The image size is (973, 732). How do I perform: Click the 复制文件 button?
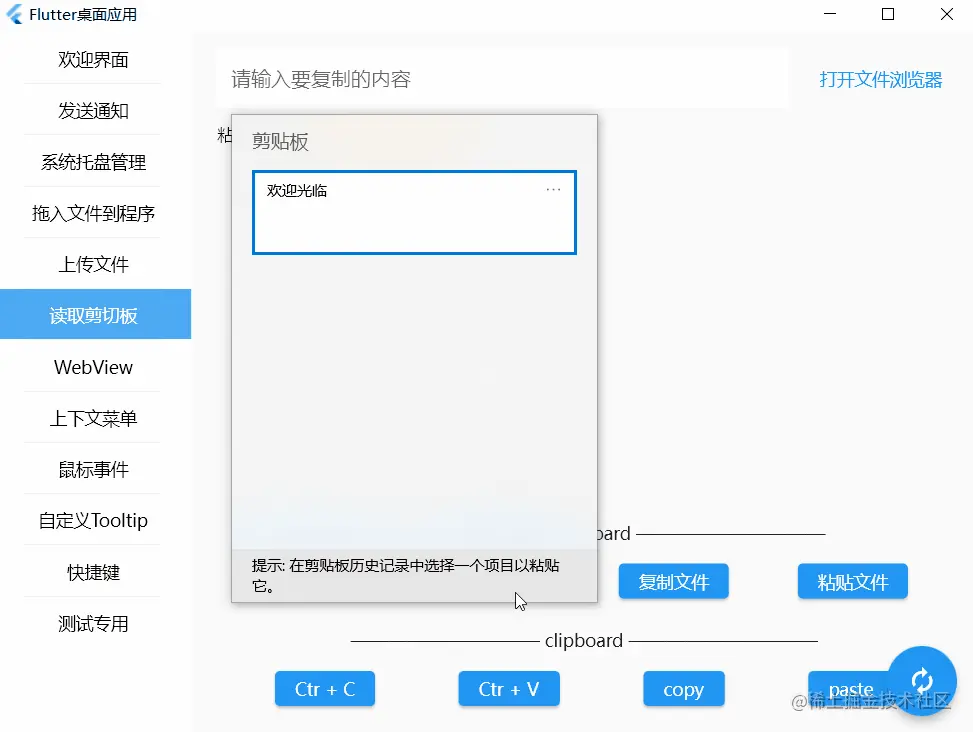[673, 581]
